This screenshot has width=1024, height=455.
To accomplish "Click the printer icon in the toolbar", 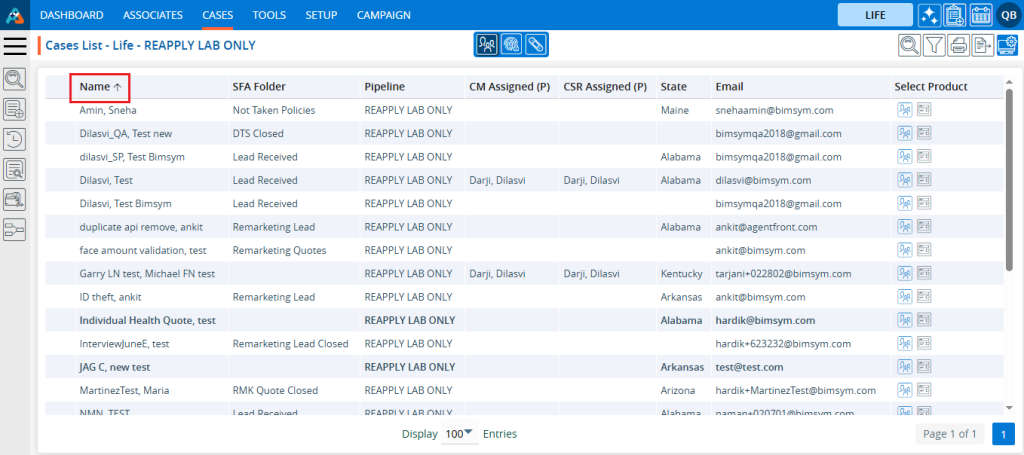I will [x=959, y=44].
